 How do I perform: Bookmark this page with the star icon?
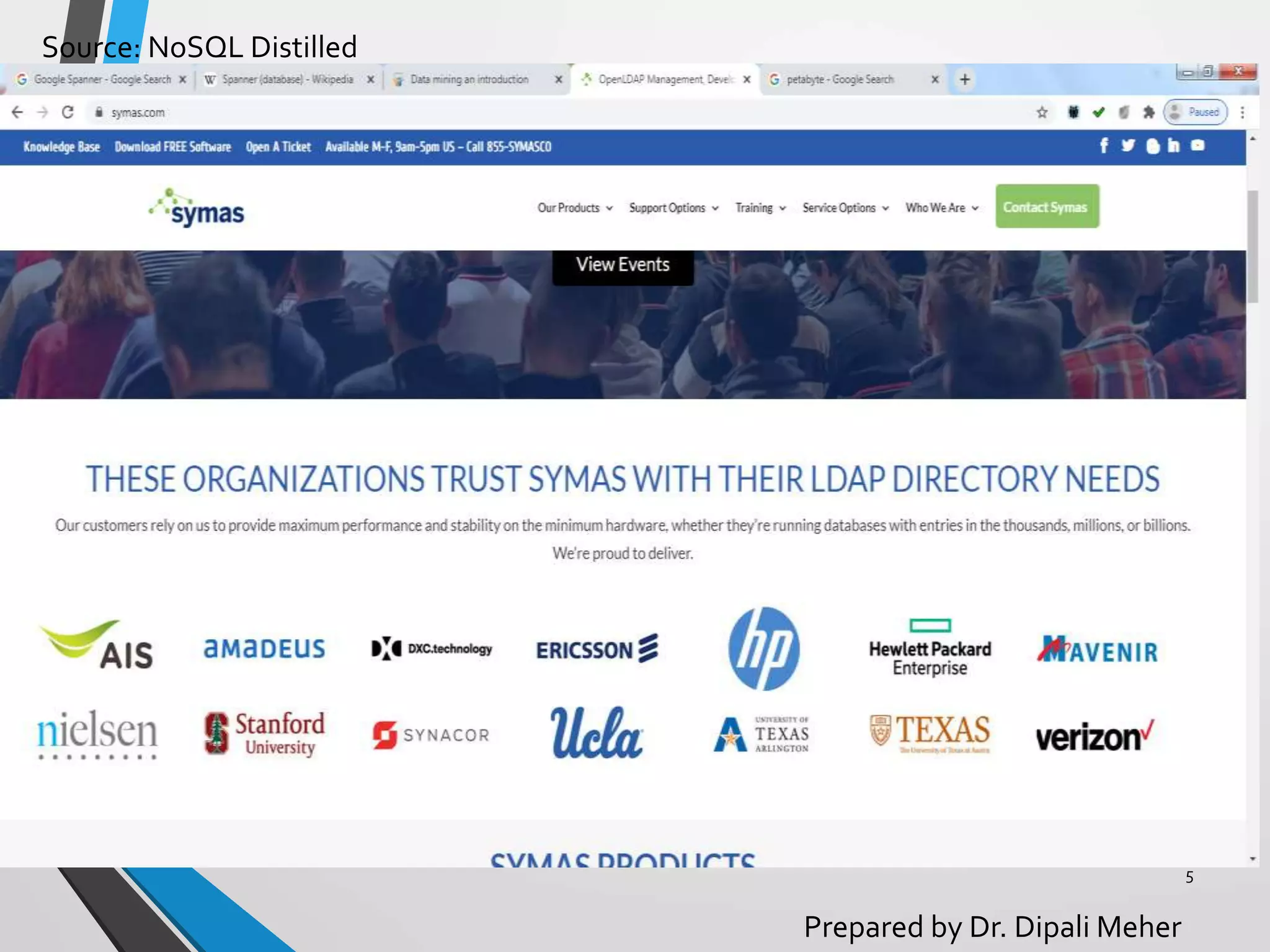pos(1042,112)
